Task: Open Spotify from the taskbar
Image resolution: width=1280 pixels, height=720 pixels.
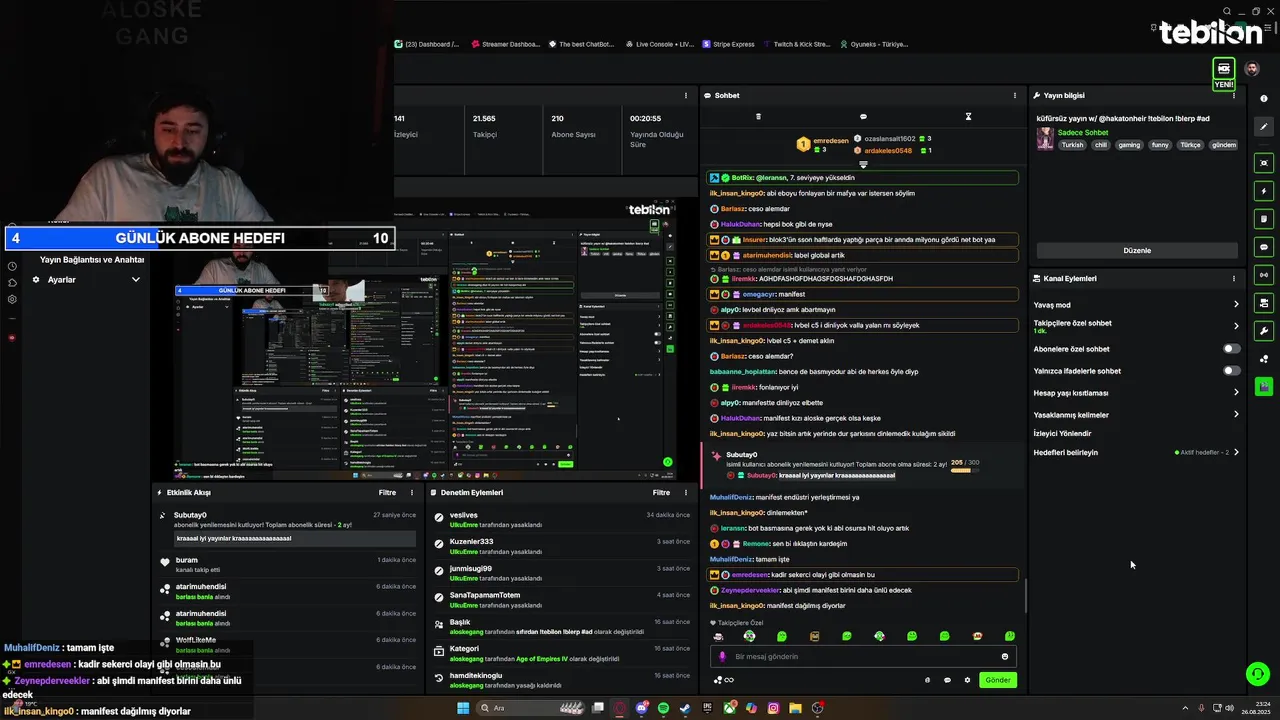Action: 664,708
